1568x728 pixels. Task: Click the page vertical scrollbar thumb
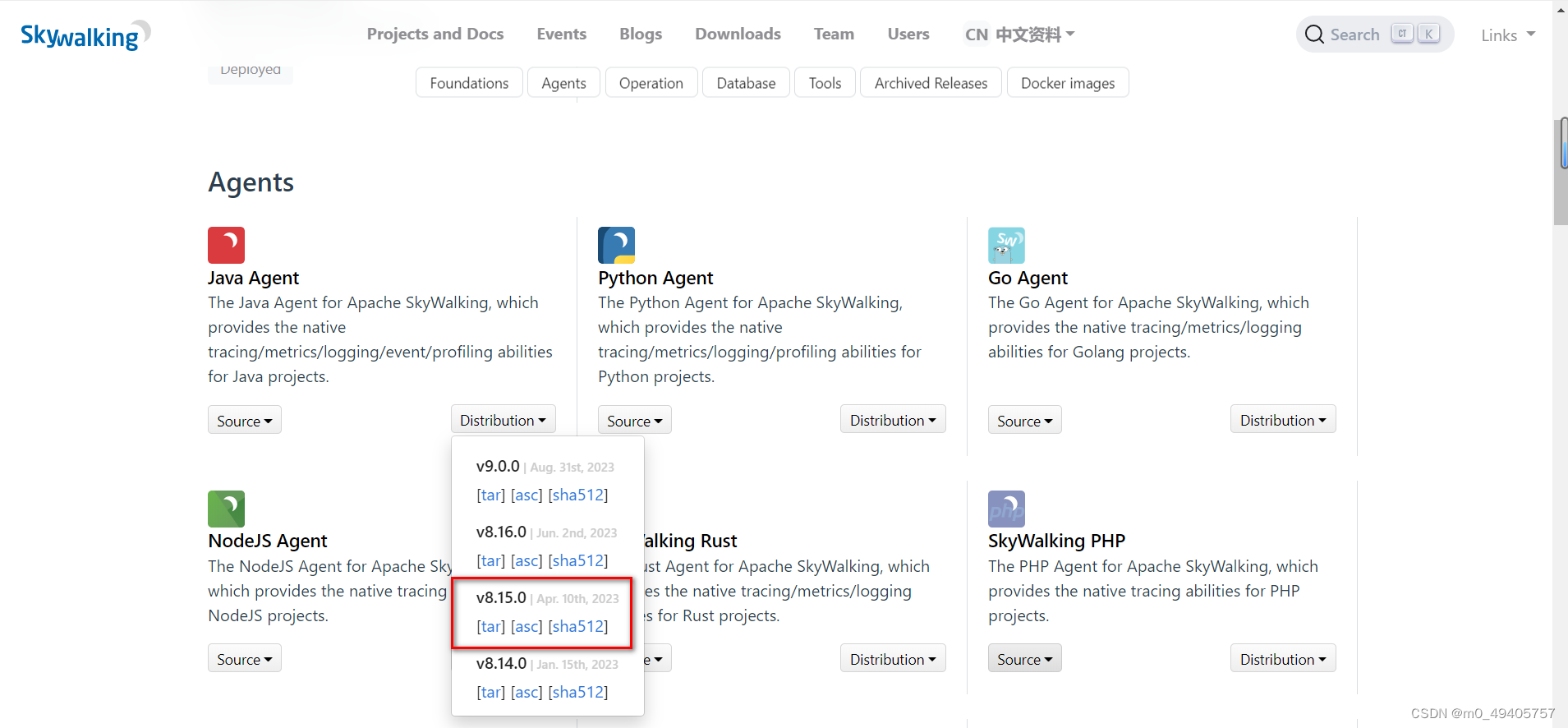coord(1561,171)
